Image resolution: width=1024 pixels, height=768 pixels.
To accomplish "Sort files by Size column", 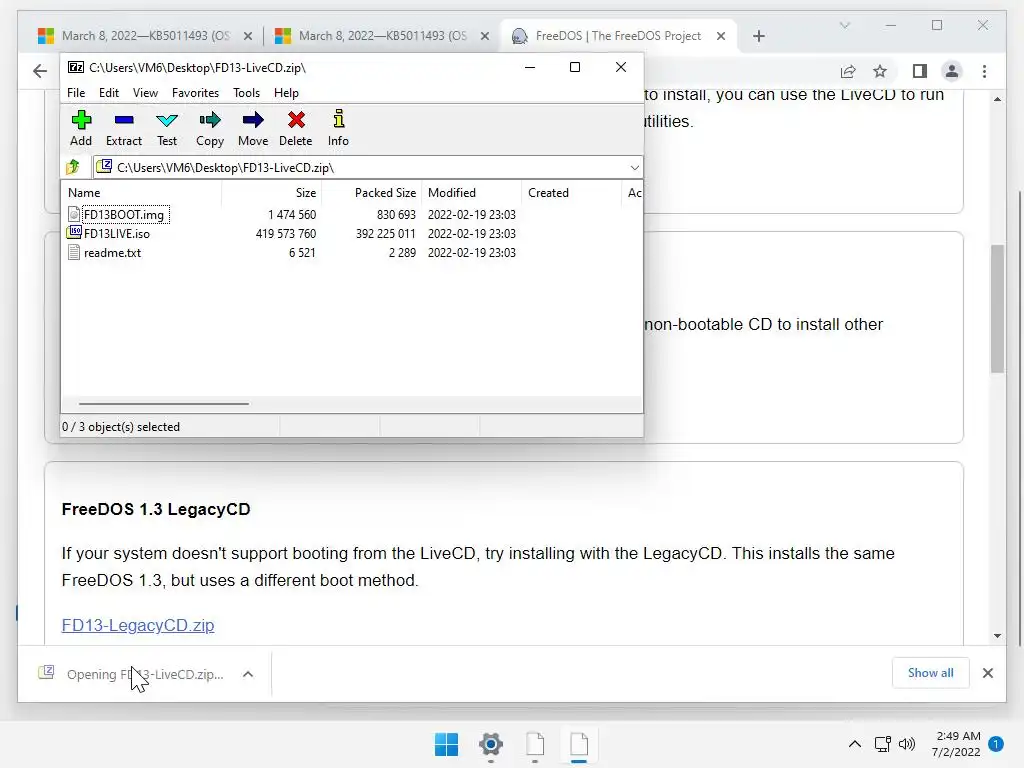I will (271, 193).
